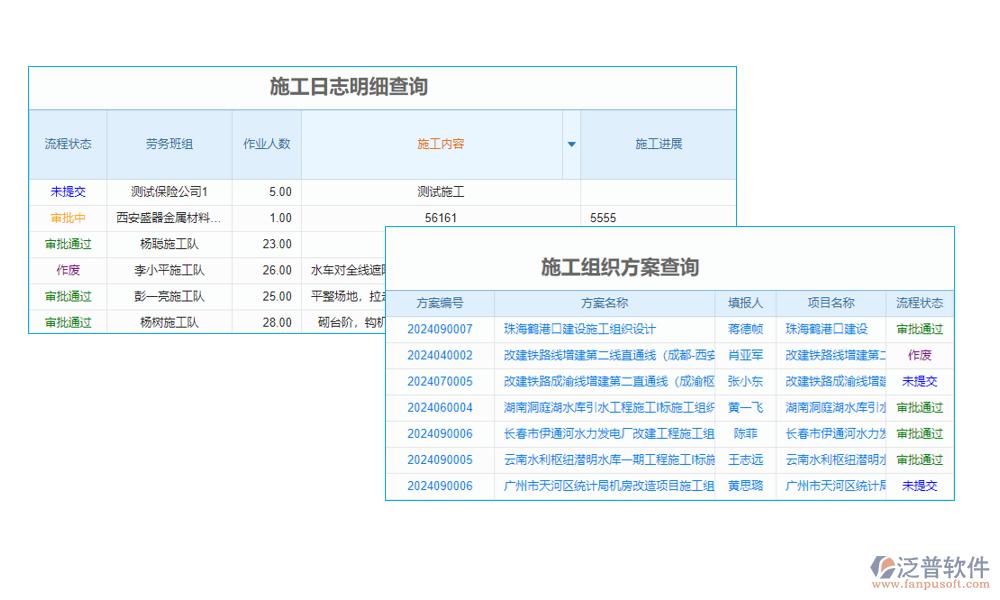Click 未提交 status for 测试保险公司1 row

click(x=67, y=191)
